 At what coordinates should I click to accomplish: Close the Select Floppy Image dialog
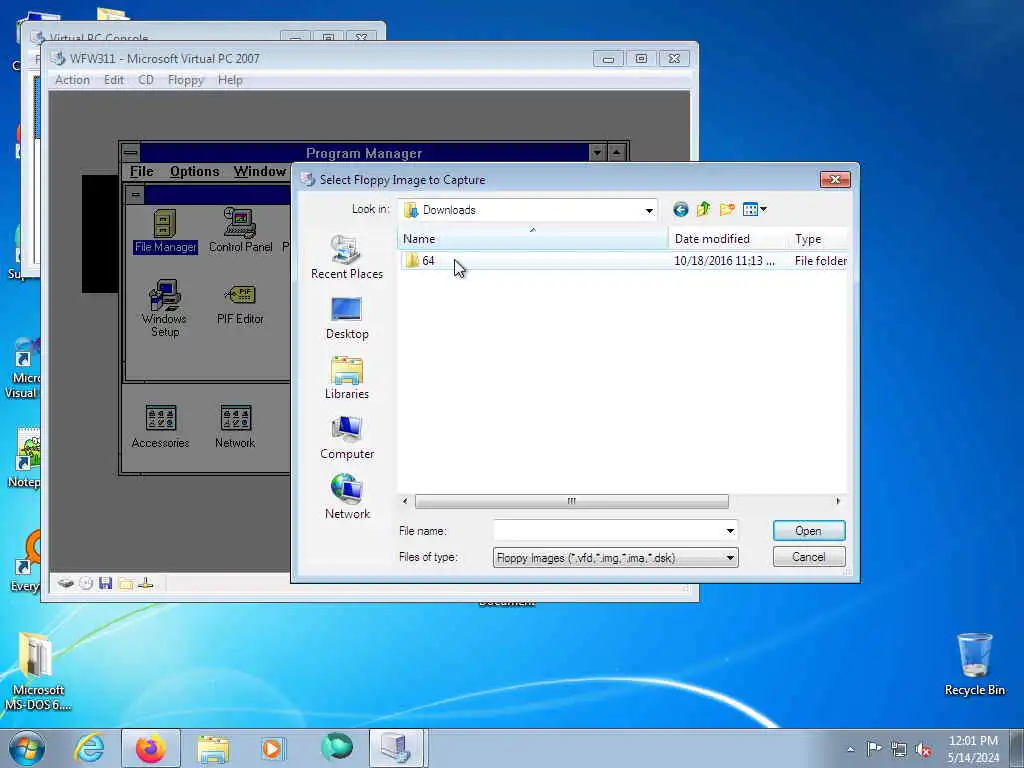[x=835, y=180]
